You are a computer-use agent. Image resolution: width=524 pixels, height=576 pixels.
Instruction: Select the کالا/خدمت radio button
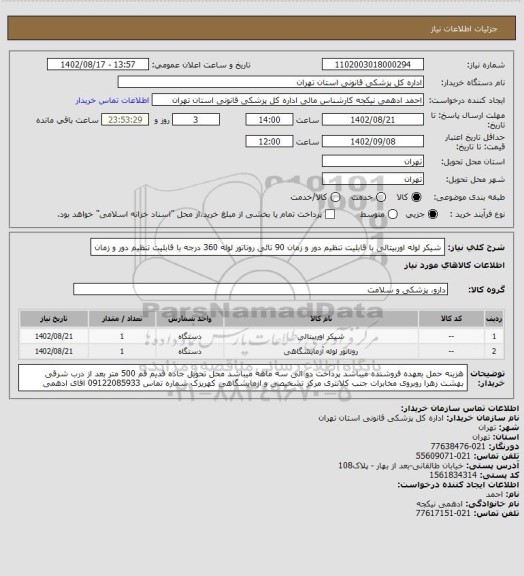point(335,197)
